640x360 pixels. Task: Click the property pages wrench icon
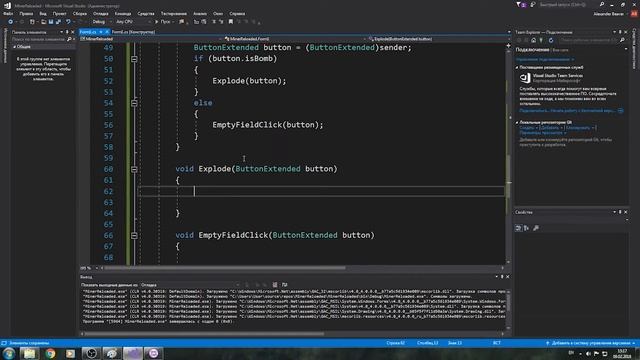tap(536, 228)
